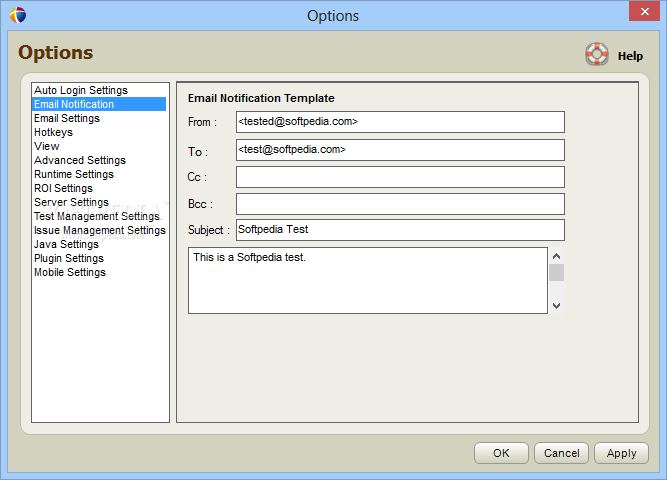Screen dimensions: 667x480
Task: Click the 'From :' label
Action: tap(202, 122)
